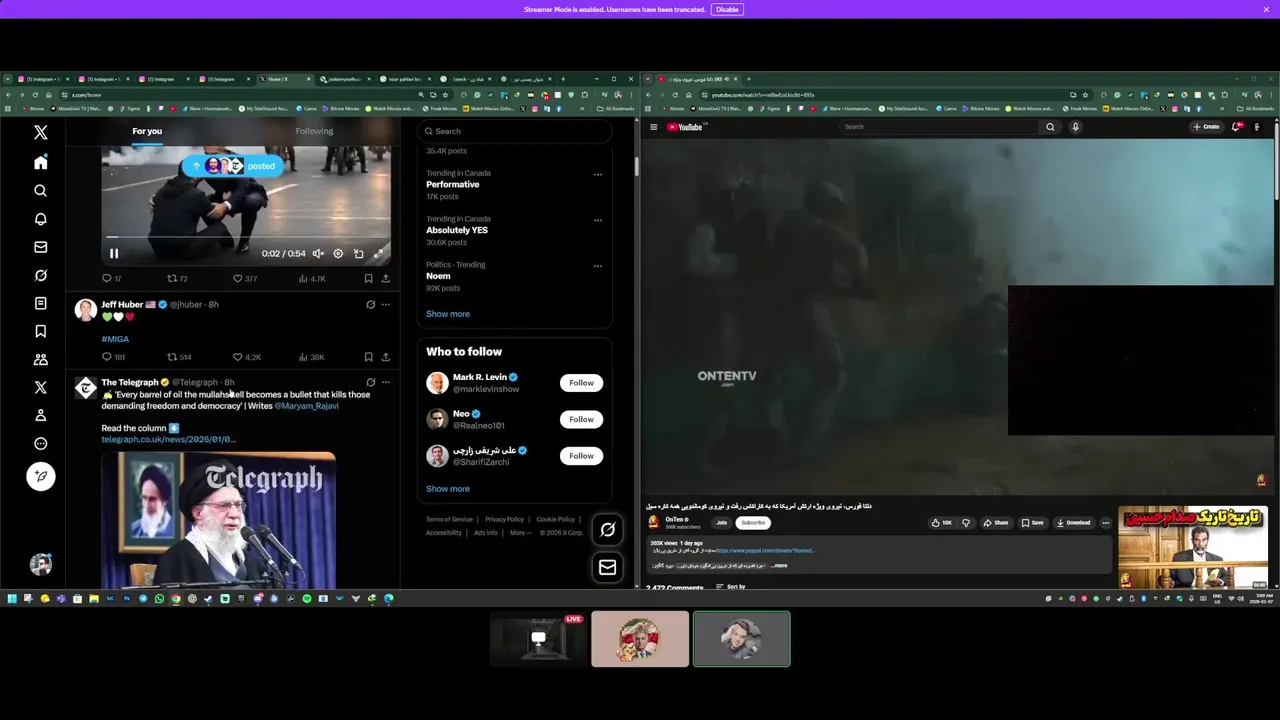Open more options on The Telegraph post
The height and width of the screenshot is (720, 1280).
click(386, 382)
